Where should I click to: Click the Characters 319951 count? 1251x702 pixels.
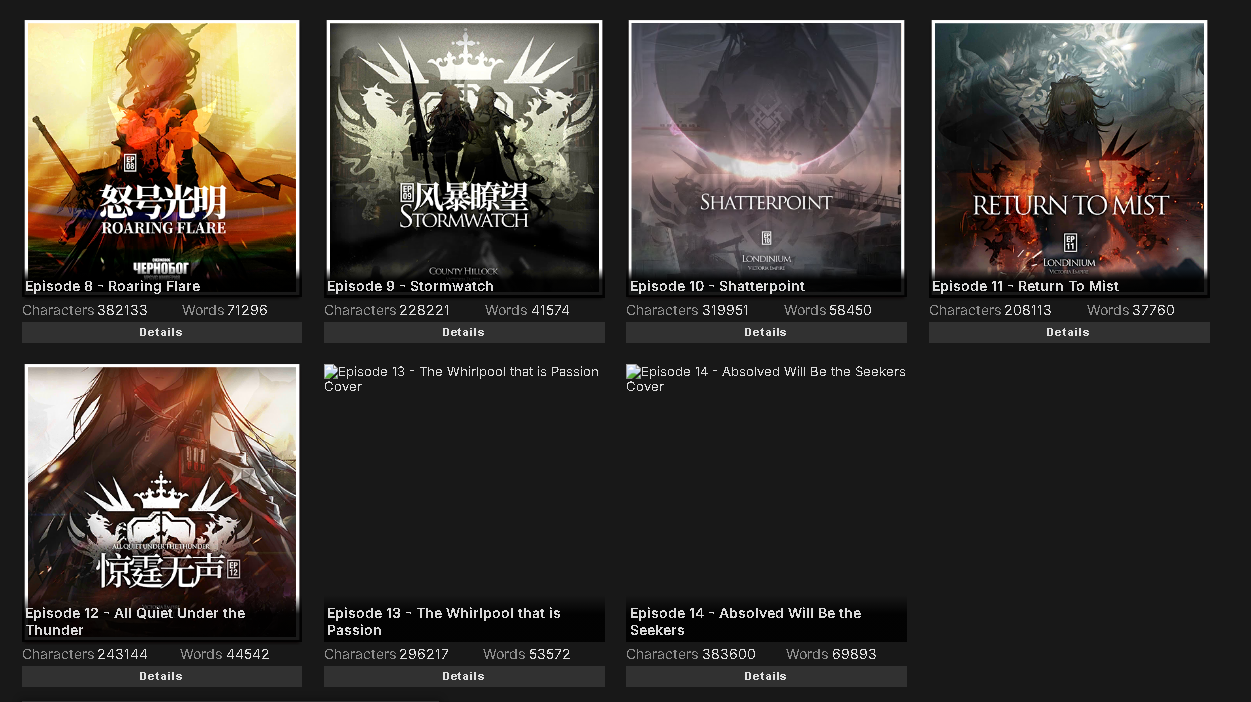pos(687,310)
